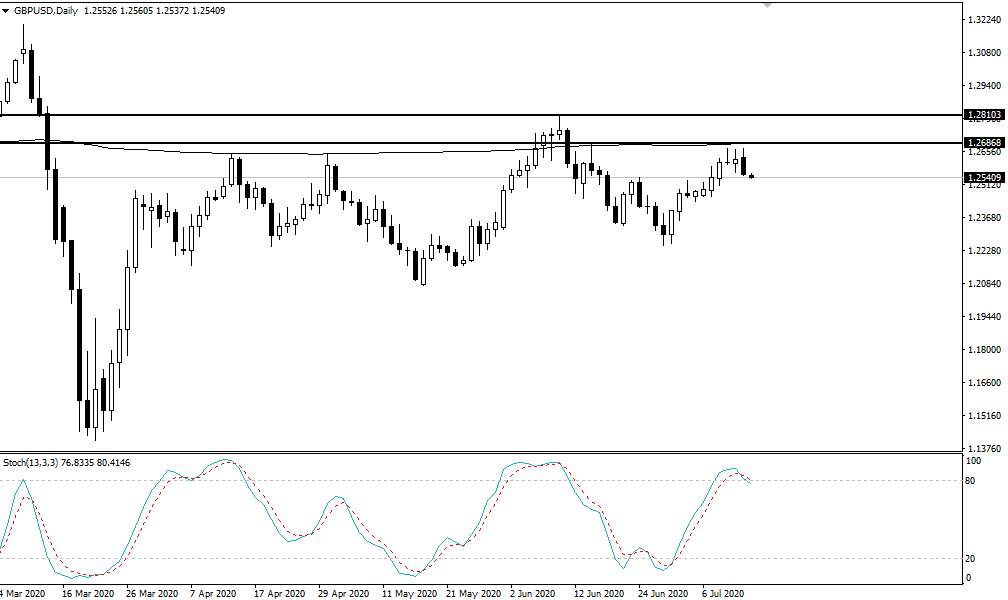
Task: Select the 7 Apr 2020 date label
Action: 213,593
